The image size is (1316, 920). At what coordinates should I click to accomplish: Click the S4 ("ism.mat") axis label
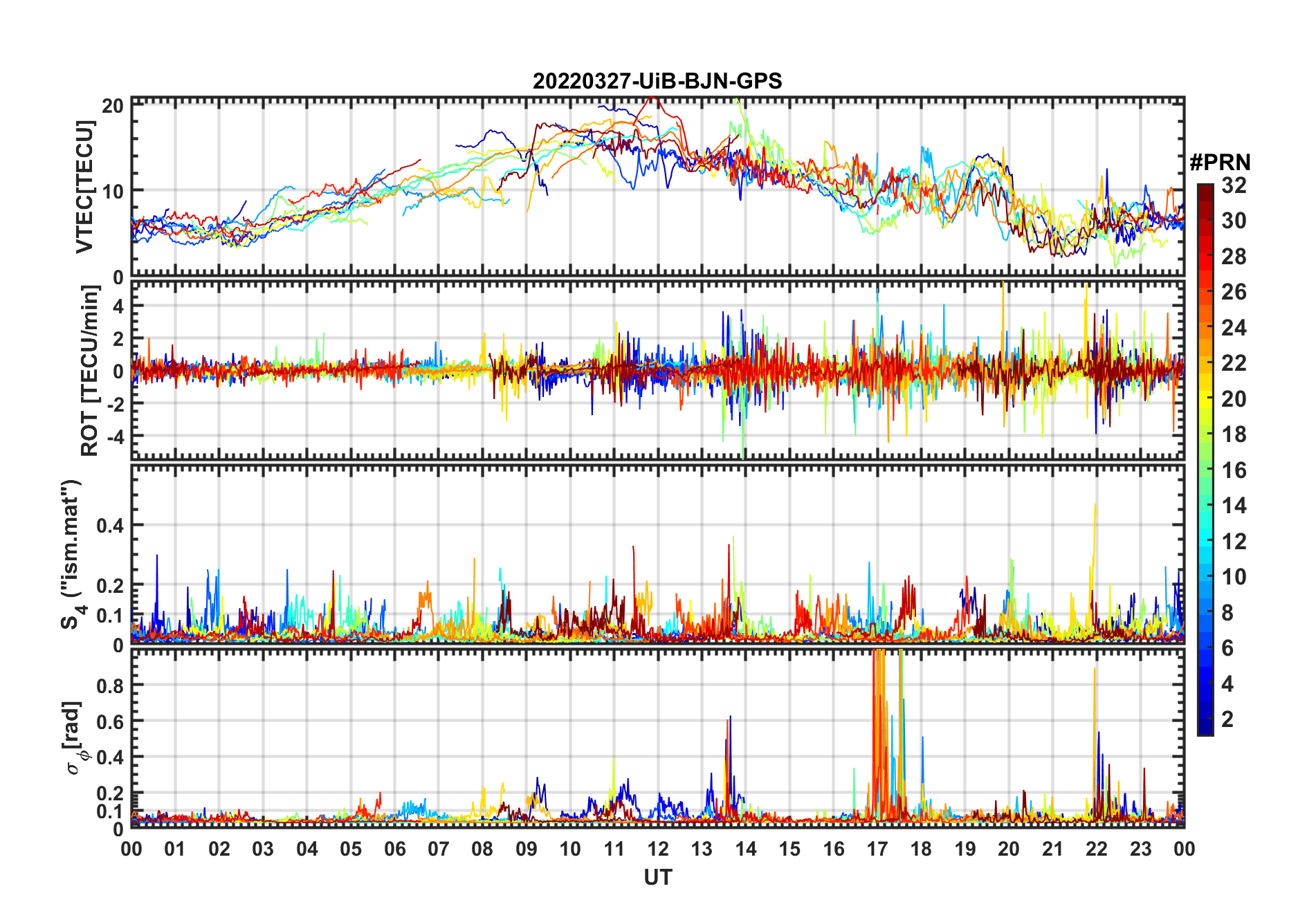[x=71, y=554]
